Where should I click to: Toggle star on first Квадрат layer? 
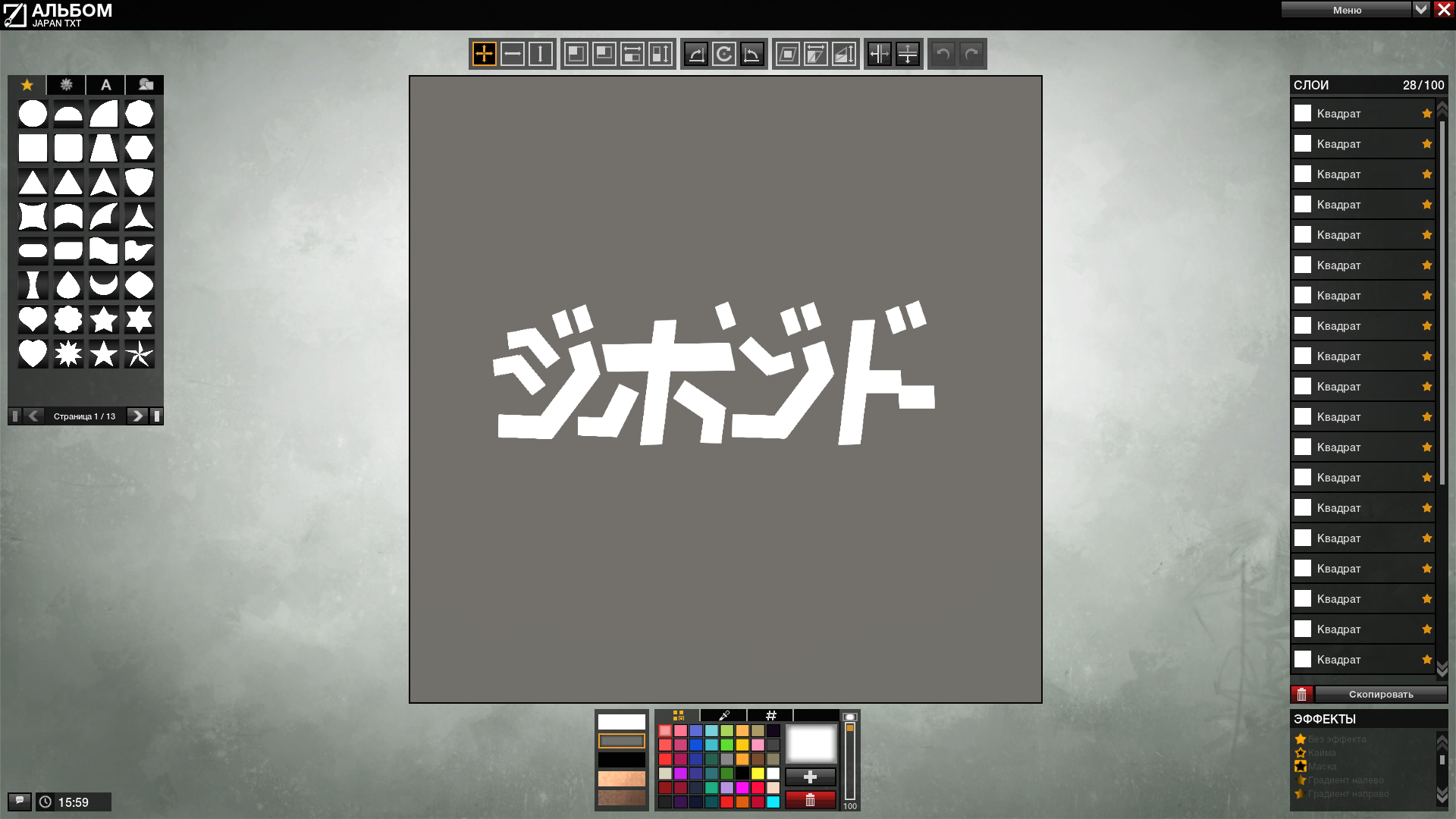point(1426,114)
